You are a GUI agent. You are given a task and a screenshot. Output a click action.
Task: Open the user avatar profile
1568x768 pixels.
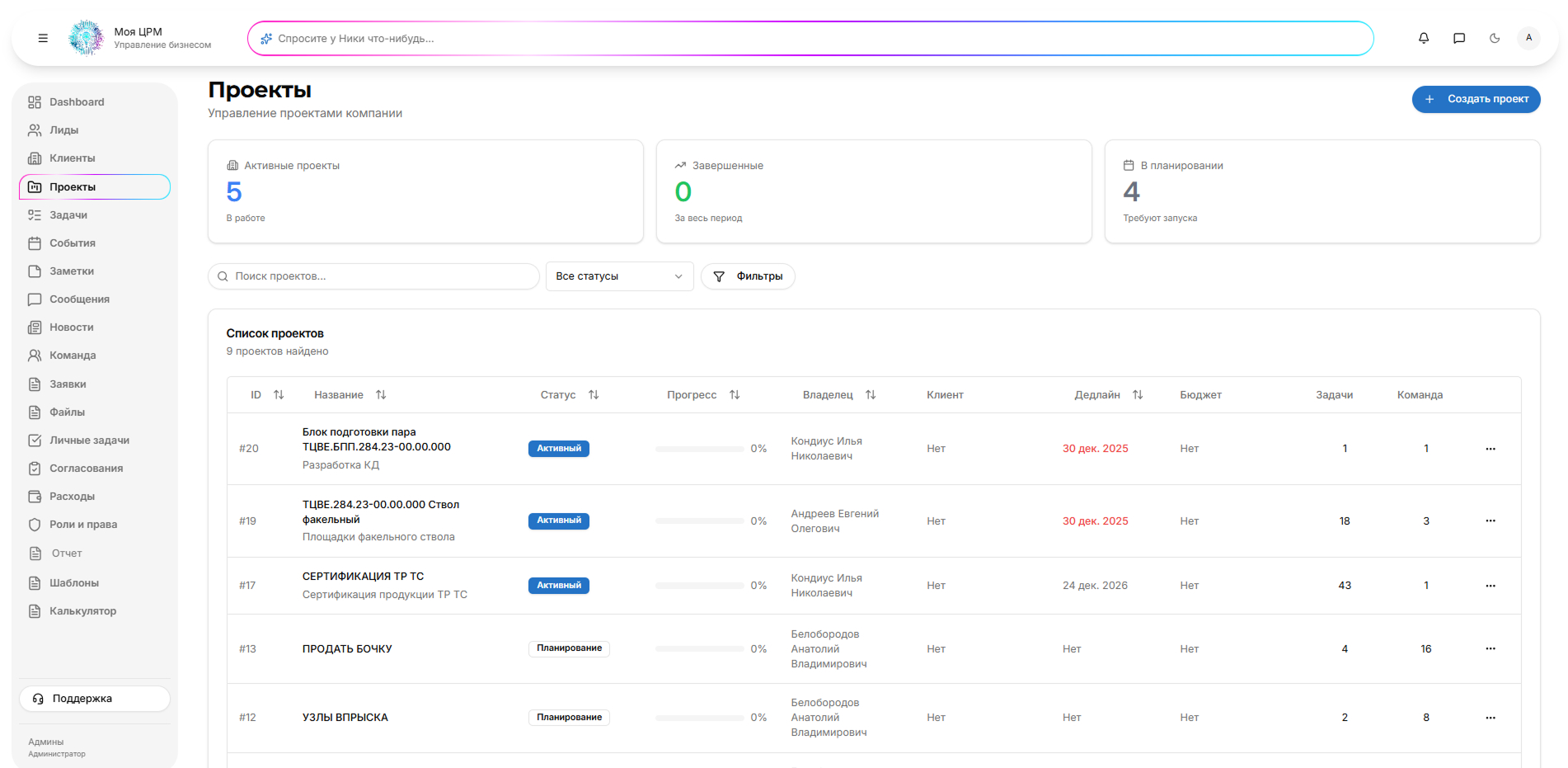click(1528, 38)
